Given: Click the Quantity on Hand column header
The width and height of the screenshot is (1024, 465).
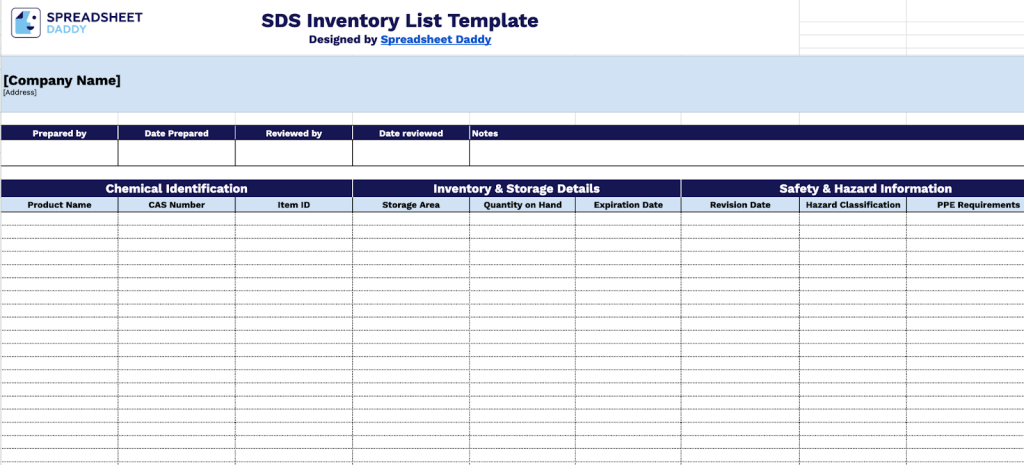Looking at the screenshot, I should (x=522, y=205).
